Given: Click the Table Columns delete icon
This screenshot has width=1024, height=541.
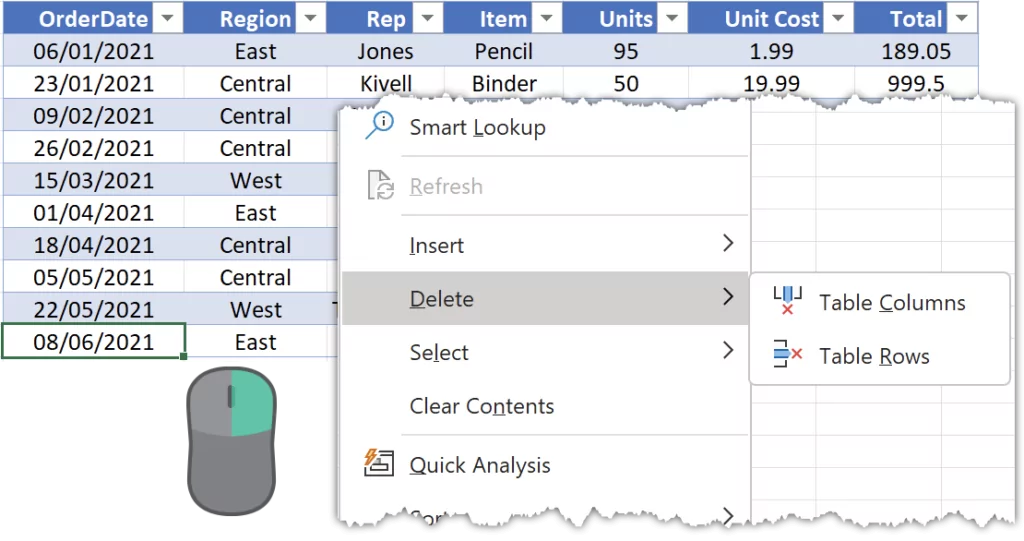Looking at the screenshot, I should coord(788,301).
